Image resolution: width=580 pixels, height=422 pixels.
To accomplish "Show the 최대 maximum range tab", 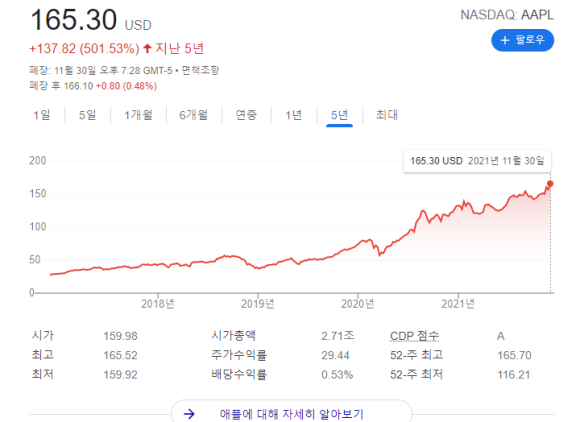I will (387, 115).
